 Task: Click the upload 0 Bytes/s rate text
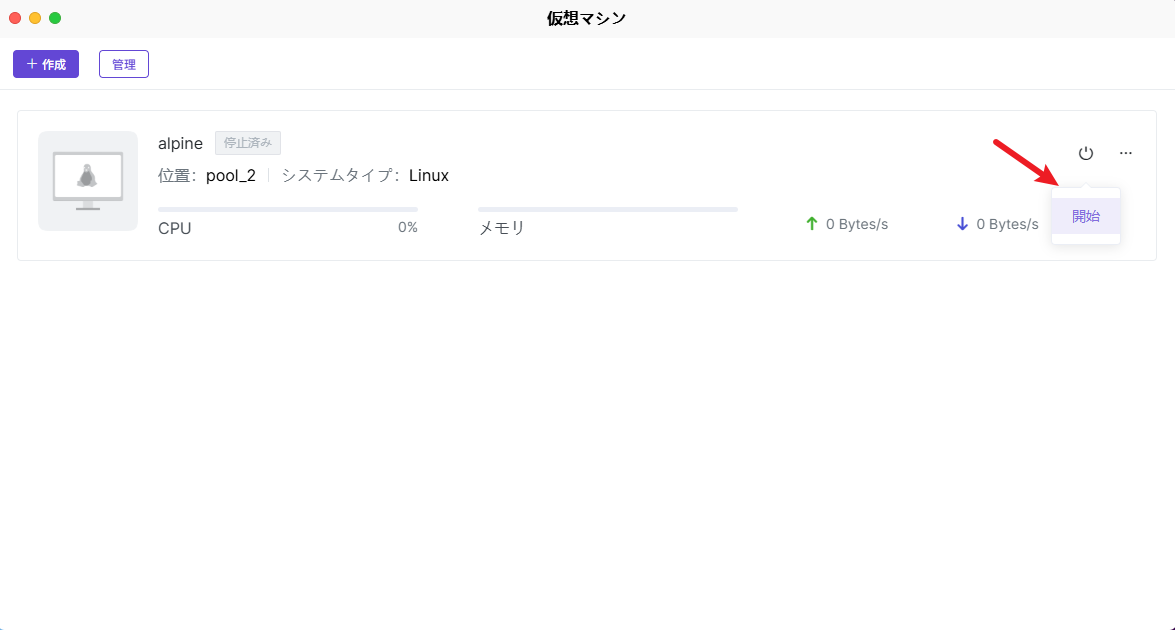tap(857, 224)
